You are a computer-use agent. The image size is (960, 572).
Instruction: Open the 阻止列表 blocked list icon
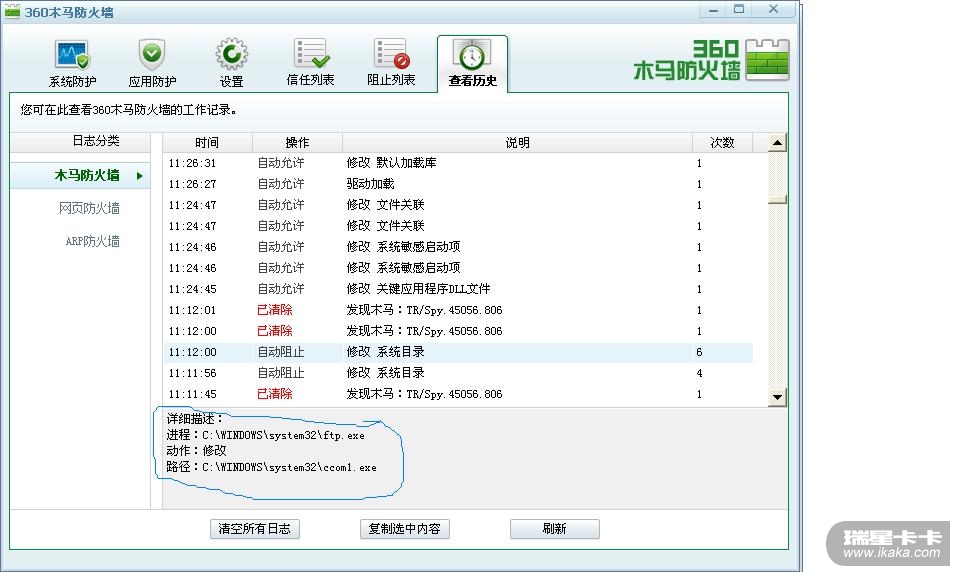[x=391, y=54]
